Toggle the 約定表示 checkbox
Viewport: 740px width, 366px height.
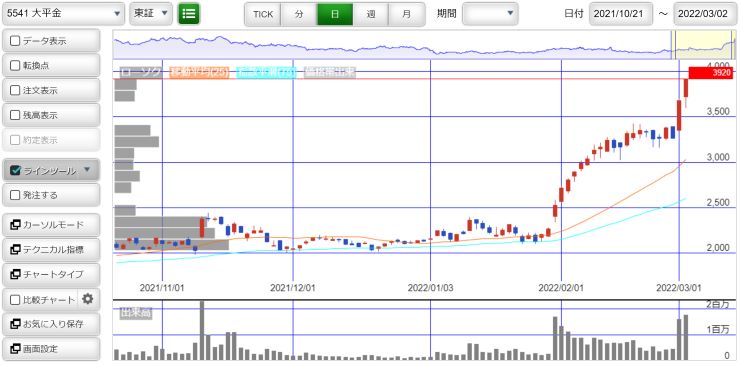[x=15, y=140]
